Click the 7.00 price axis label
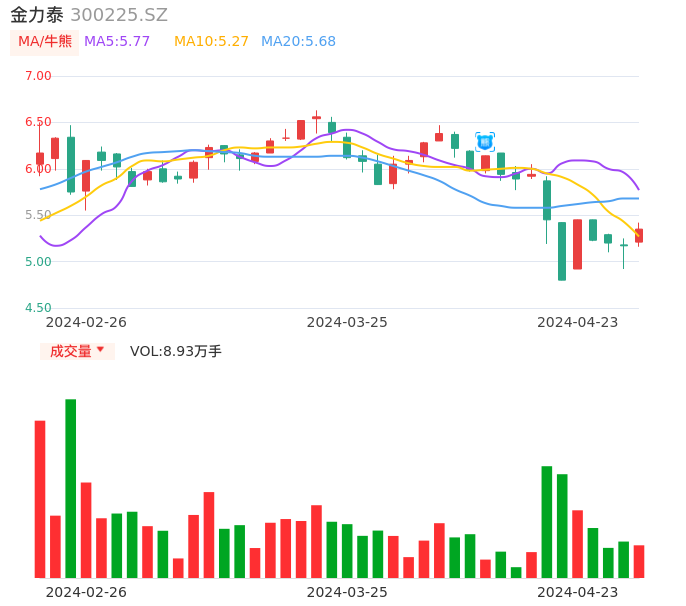Screen dimensions: 686x606 (38, 76)
